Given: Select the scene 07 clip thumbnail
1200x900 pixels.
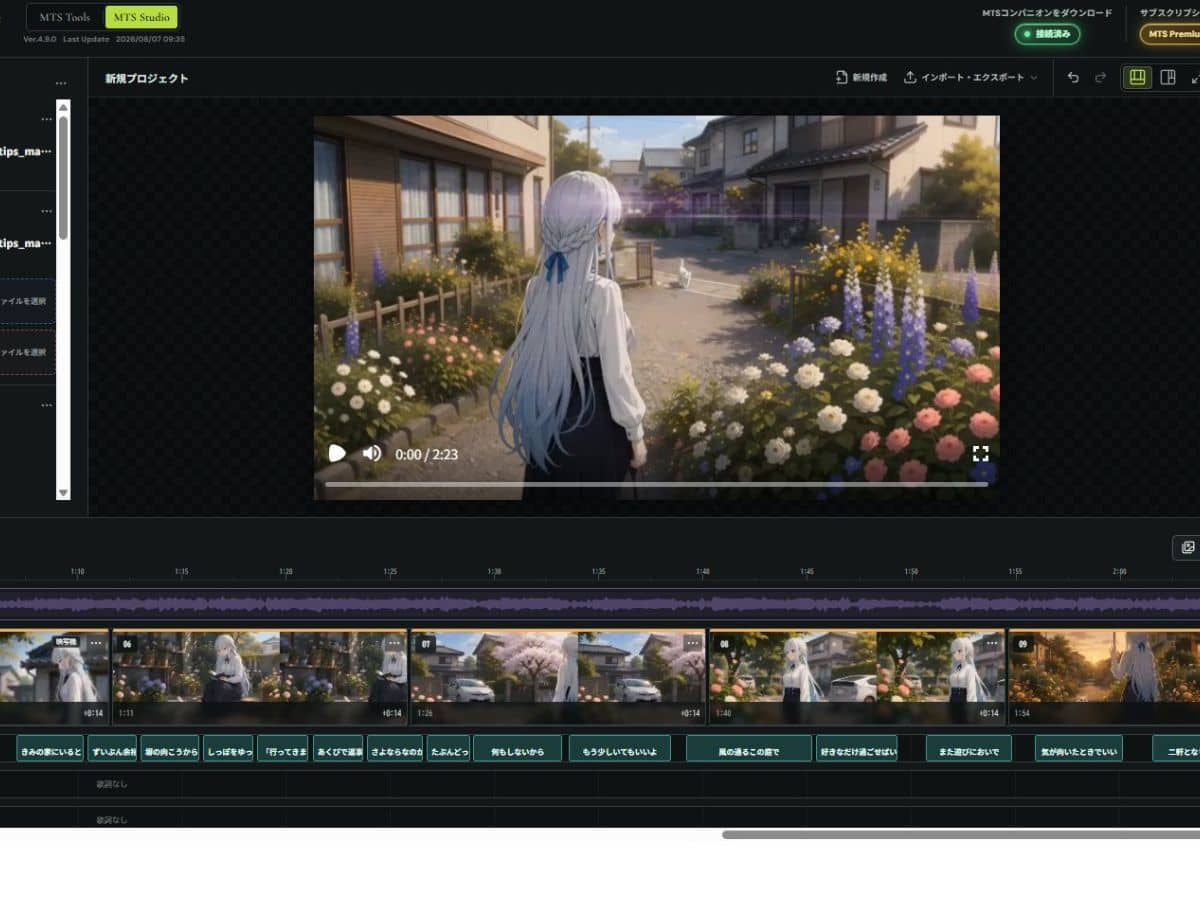Looking at the screenshot, I should tap(558, 677).
